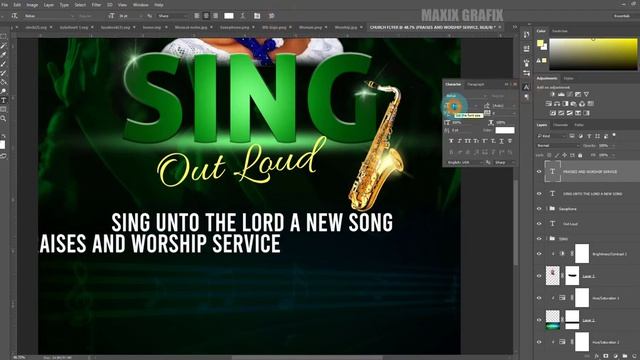The image size is (640, 360).
Task: Click right align text icon
Action: click(216, 16)
